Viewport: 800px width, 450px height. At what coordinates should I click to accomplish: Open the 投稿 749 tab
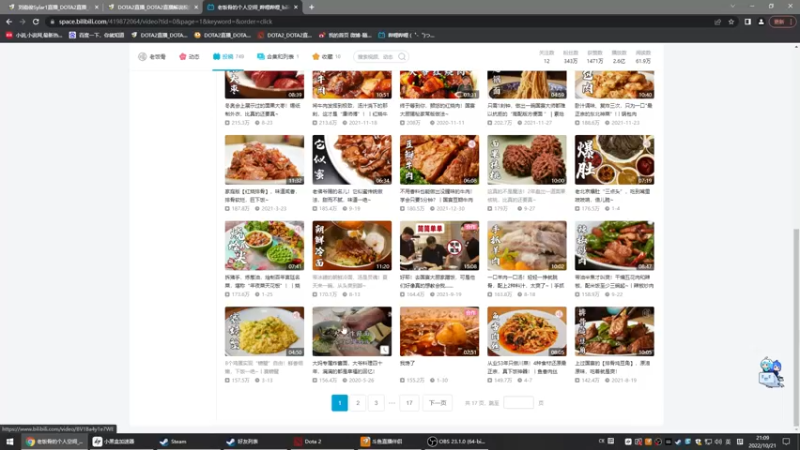[228, 57]
